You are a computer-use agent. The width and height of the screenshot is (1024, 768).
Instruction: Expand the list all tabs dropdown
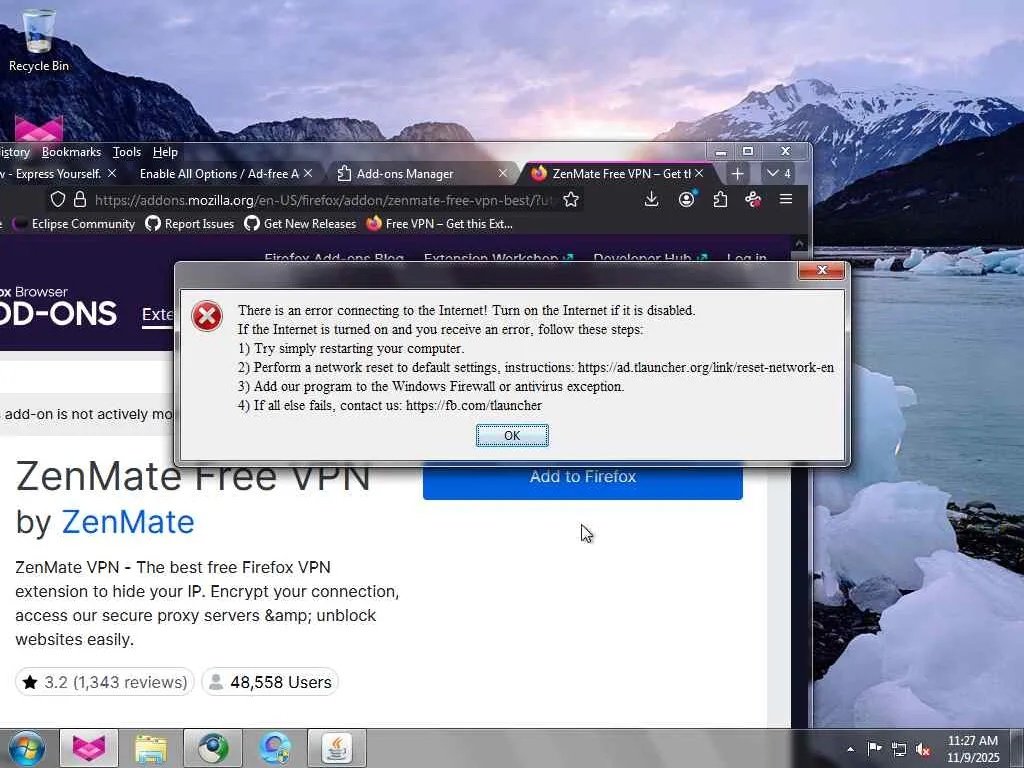click(x=778, y=174)
